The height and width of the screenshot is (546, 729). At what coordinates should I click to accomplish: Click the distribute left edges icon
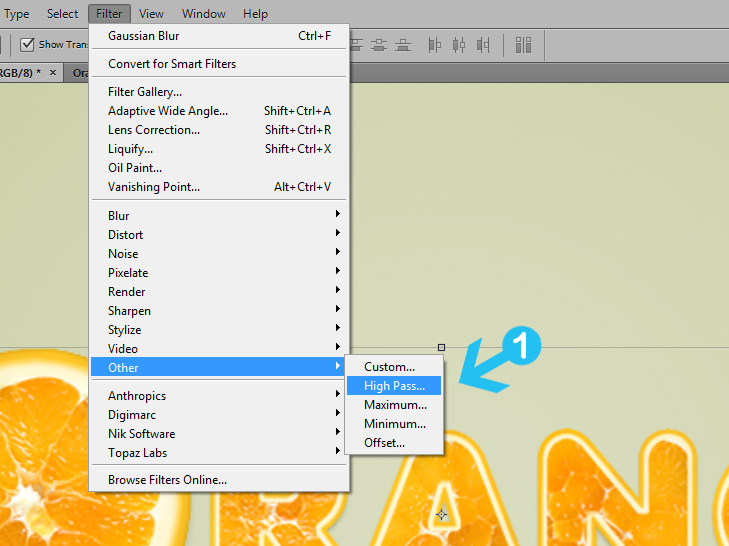[434, 45]
